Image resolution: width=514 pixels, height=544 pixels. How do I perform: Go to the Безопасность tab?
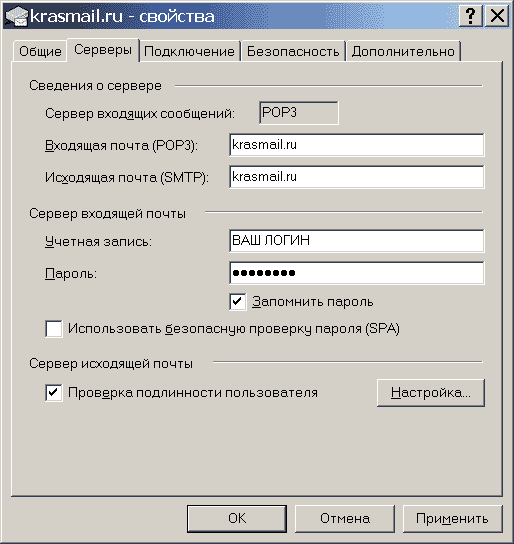293,51
